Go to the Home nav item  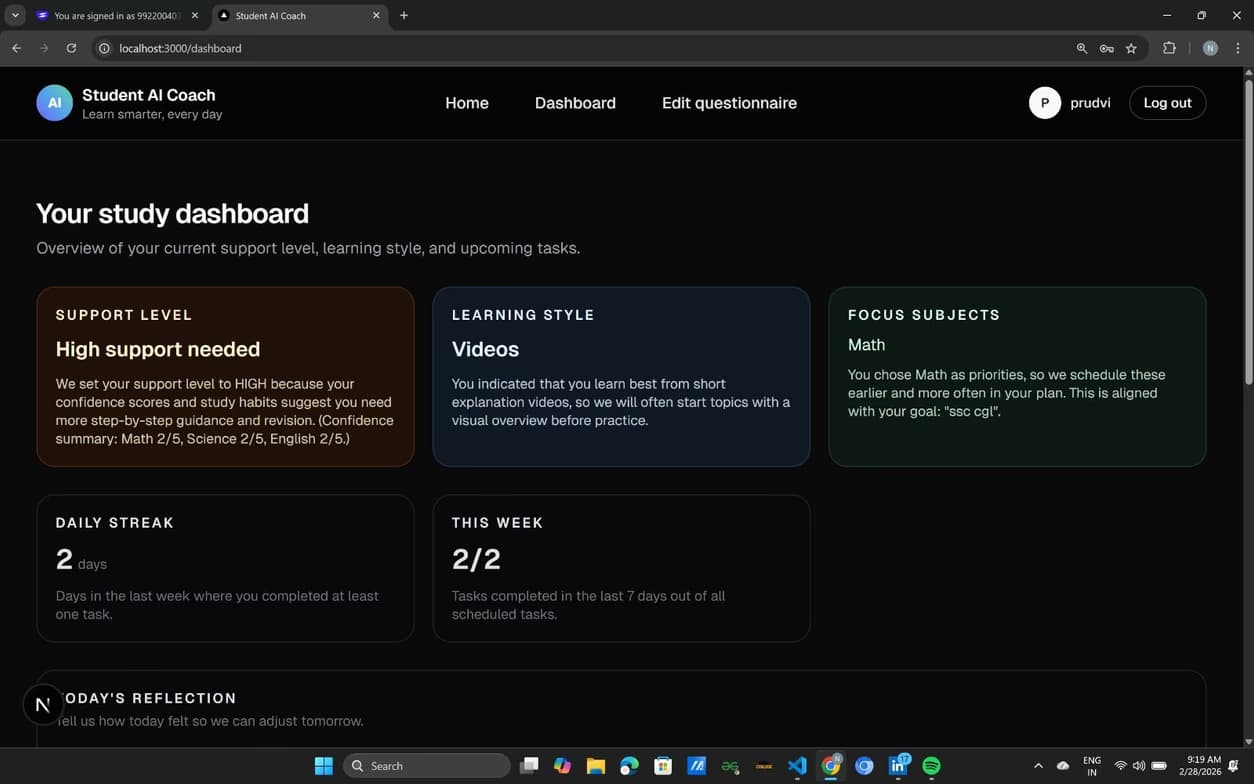coord(466,103)
